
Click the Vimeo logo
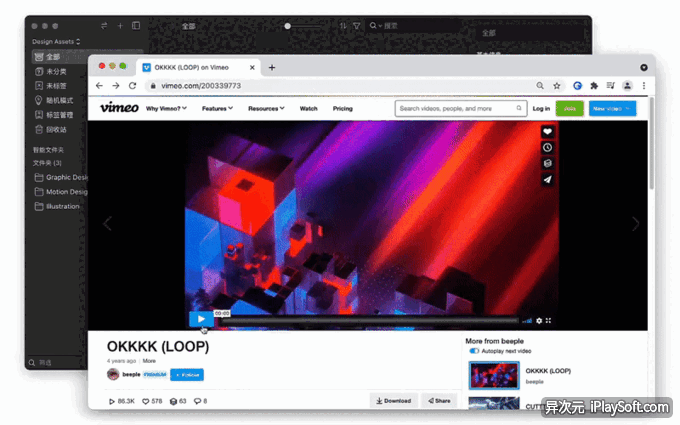point(119,108)
